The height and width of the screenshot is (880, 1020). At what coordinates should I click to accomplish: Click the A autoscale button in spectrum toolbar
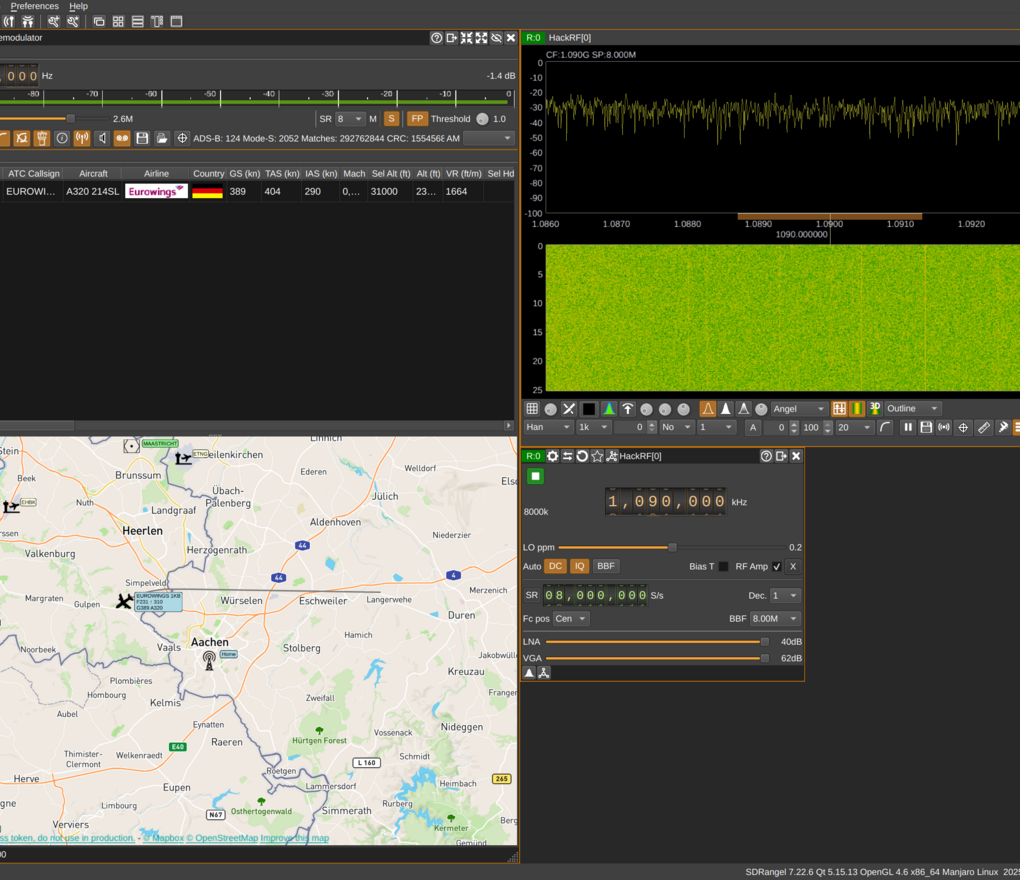click(753, 427)
